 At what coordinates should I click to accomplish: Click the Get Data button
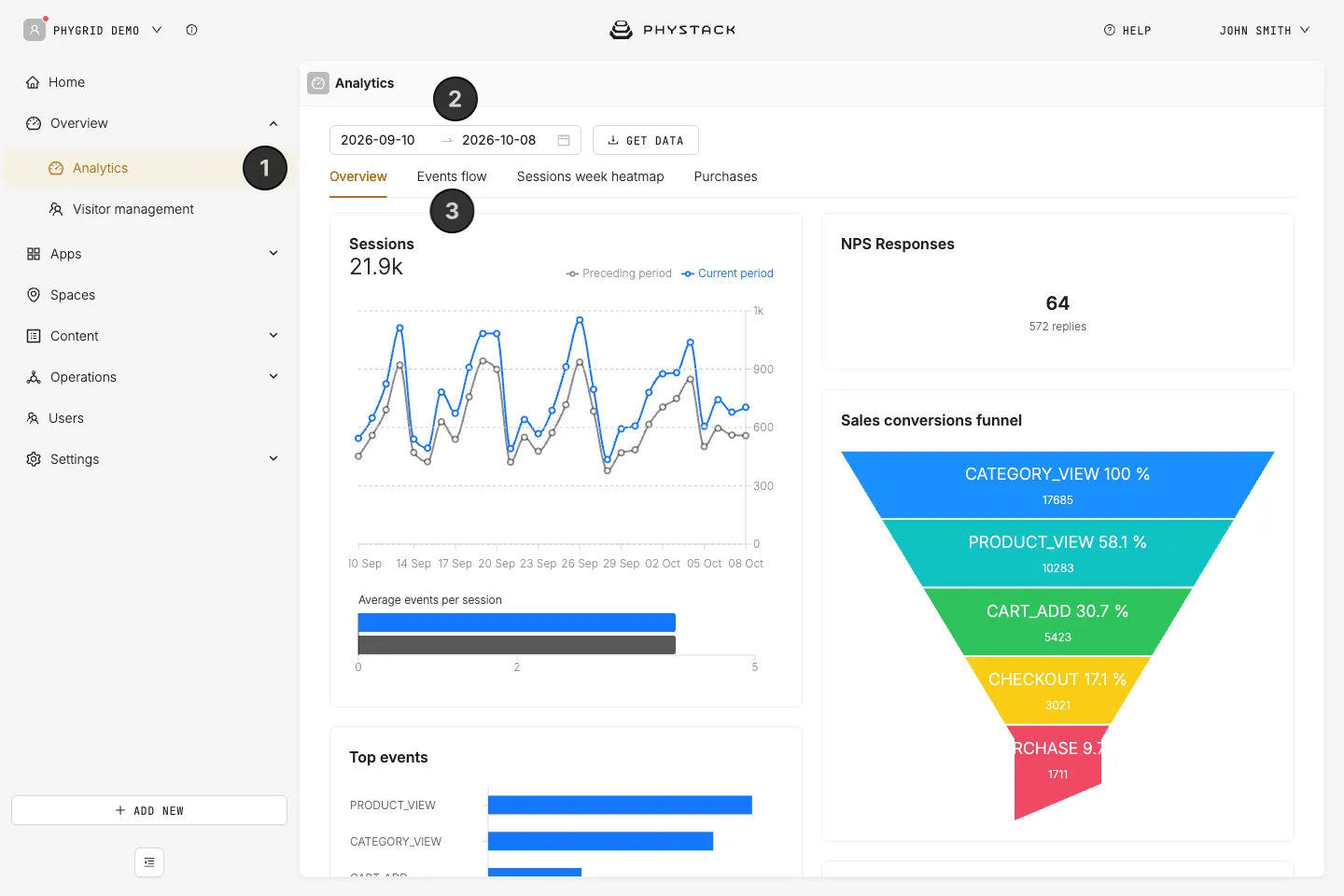(646, 140)
